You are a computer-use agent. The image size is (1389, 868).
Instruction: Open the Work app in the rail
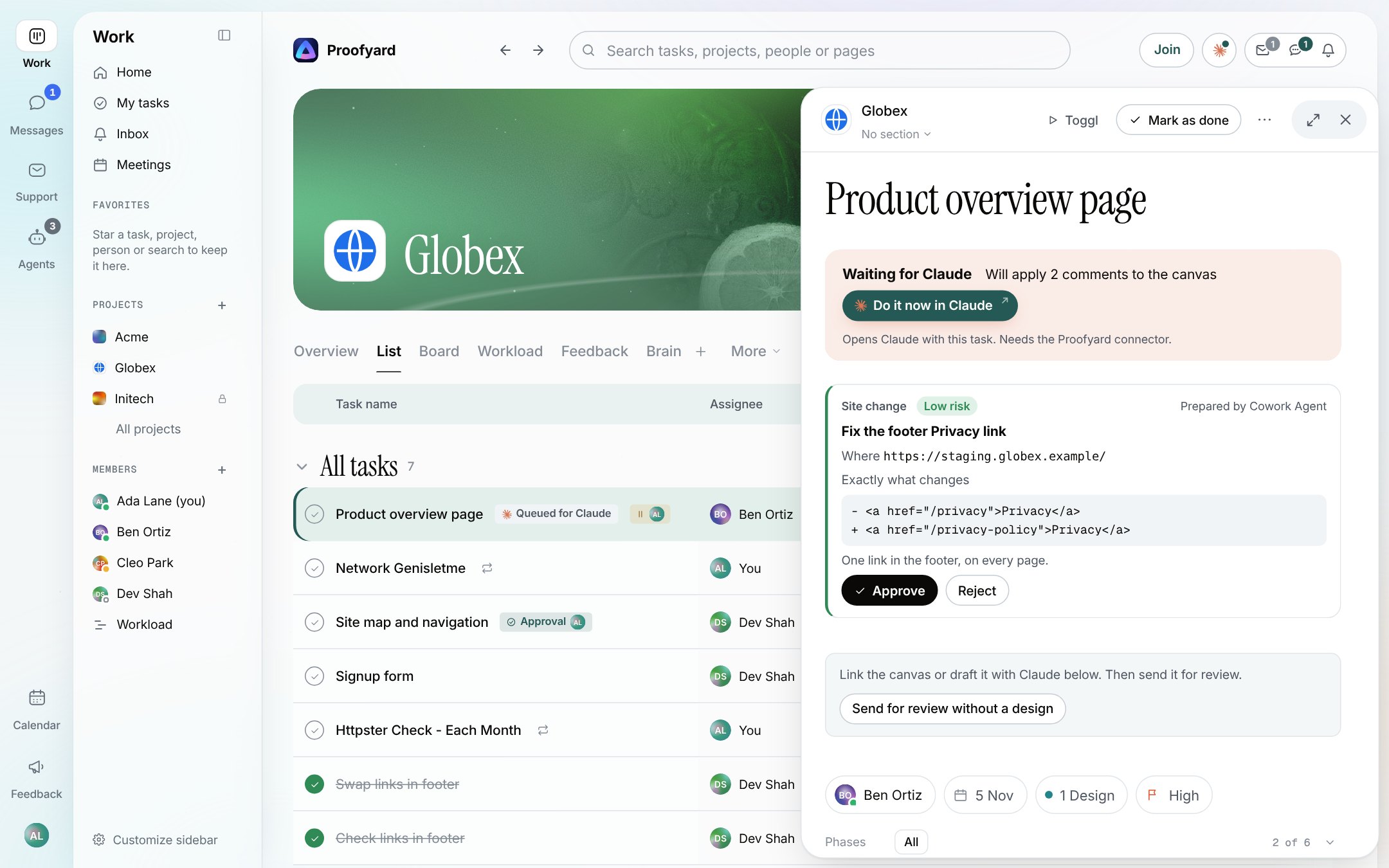(x=37, y=44)
